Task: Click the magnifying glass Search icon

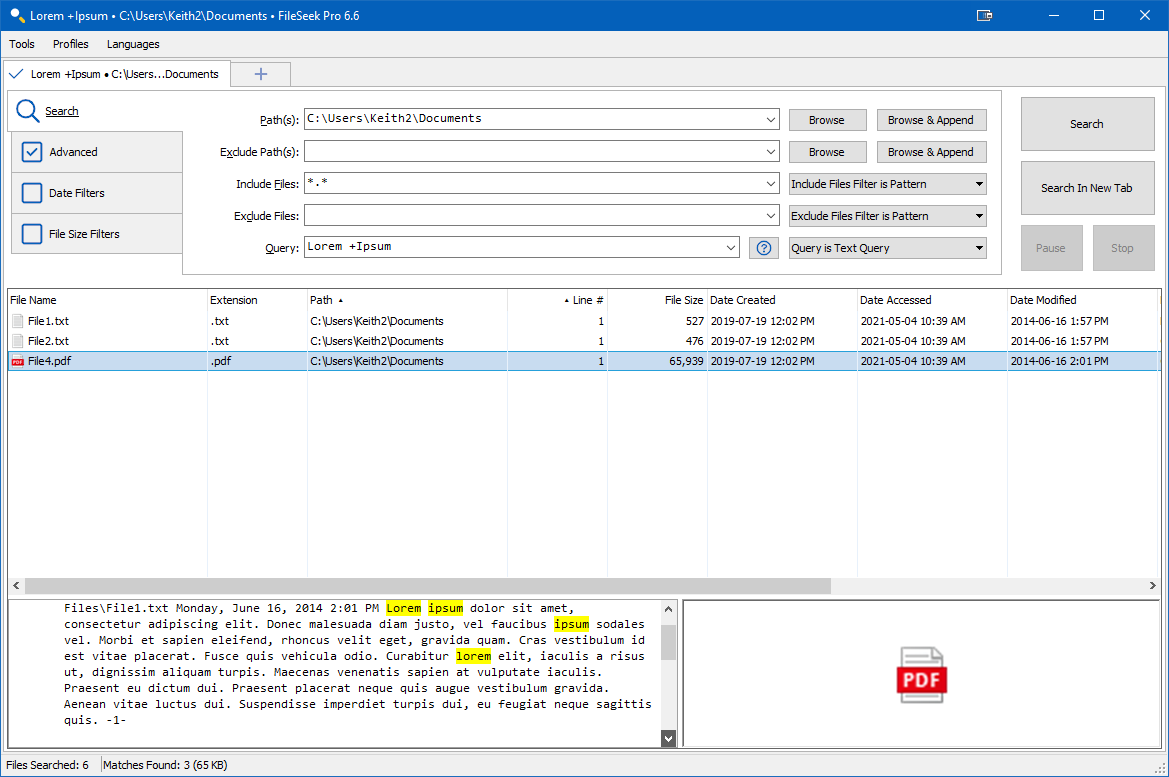Action: coord(28,111)
